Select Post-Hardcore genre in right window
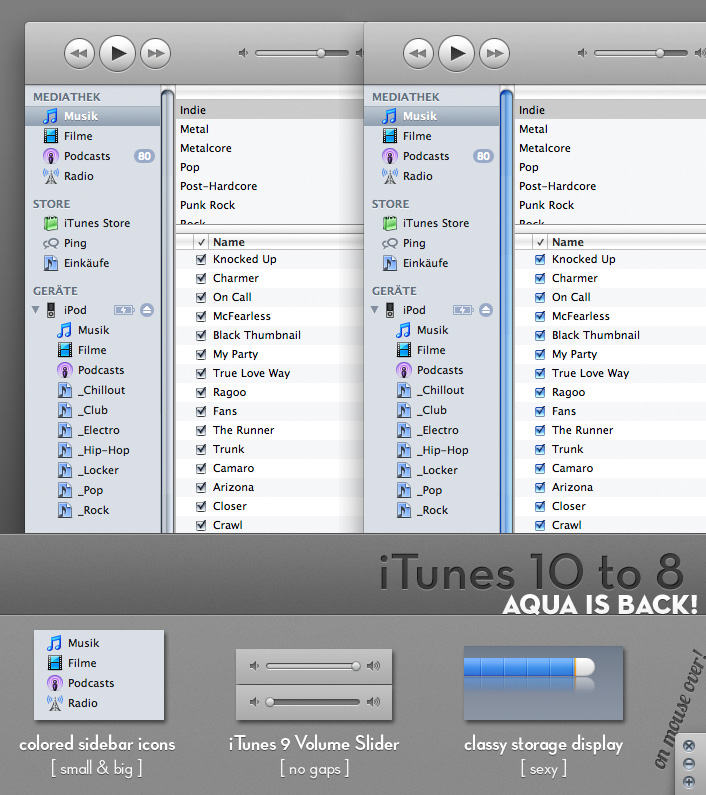Image resolution: width=706 pixels, height=795 pixels. click(610, 186)
